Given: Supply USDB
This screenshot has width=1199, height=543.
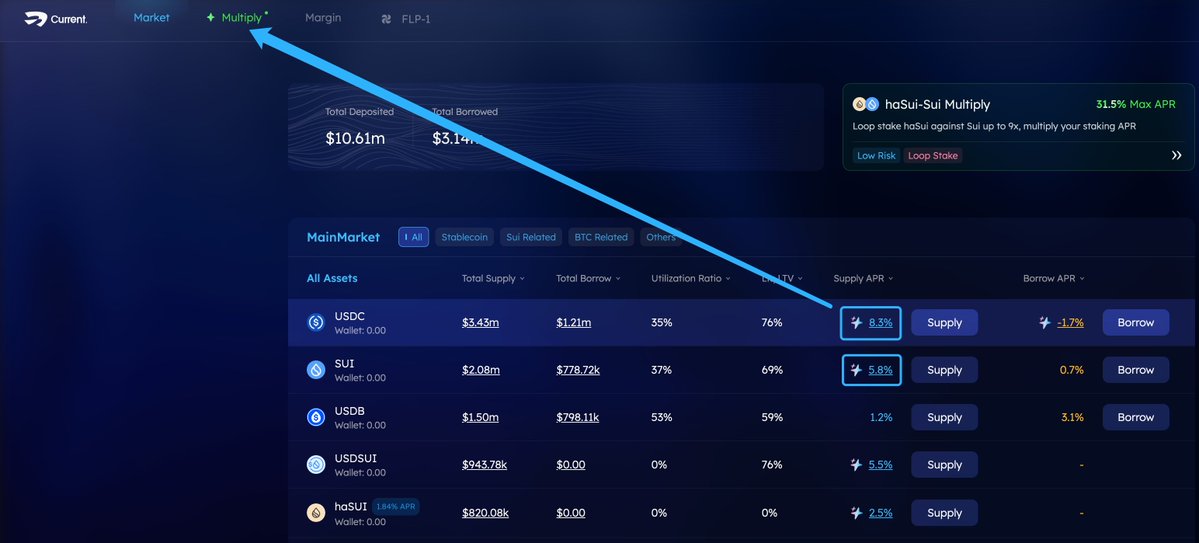Looking at the screenshot, I should (x=944, y=418).
